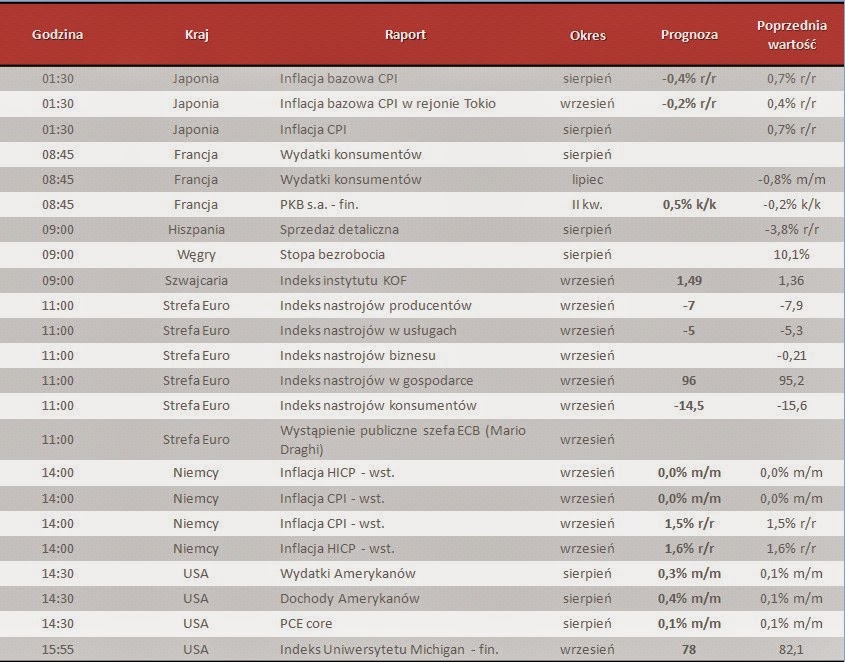Select the 0,4% r/r previous value
845x662 pixels.
coord(791,104)
